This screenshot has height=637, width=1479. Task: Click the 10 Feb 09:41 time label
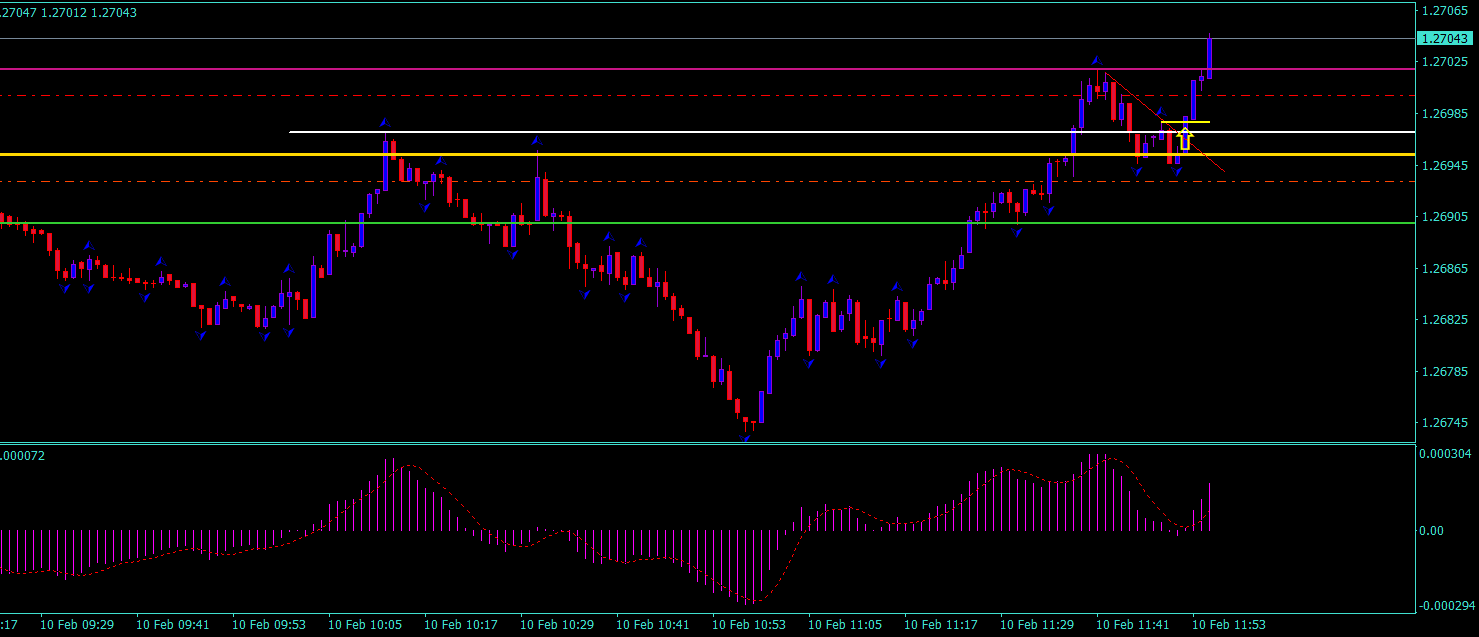(173, 625)
